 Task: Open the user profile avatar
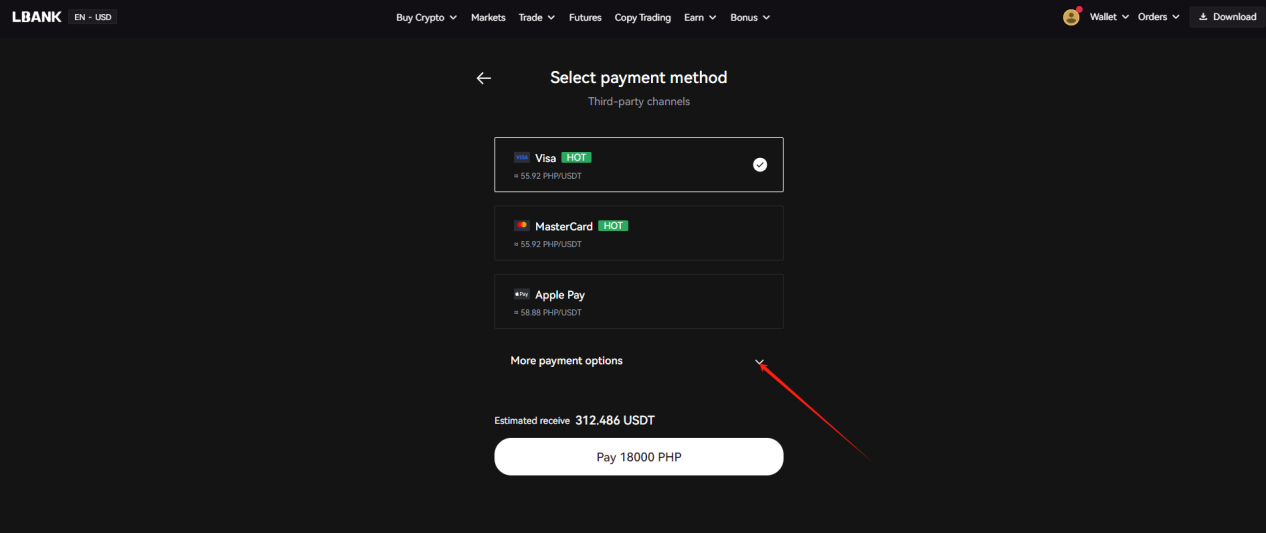click(x=1071, y=17)
